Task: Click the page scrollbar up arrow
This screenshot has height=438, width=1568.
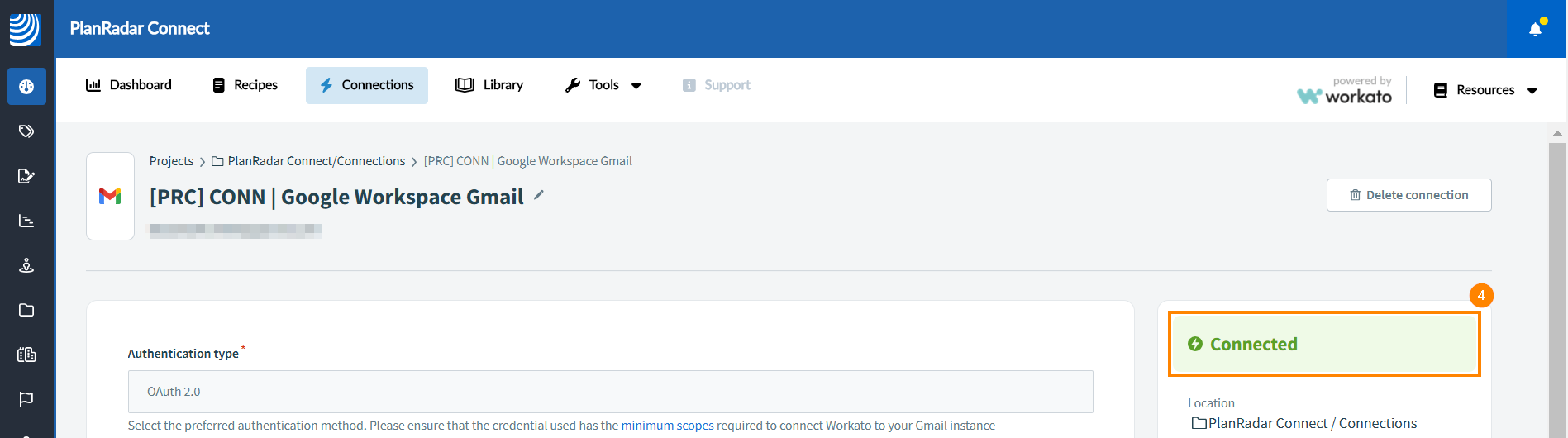Action: point(1557,133)
